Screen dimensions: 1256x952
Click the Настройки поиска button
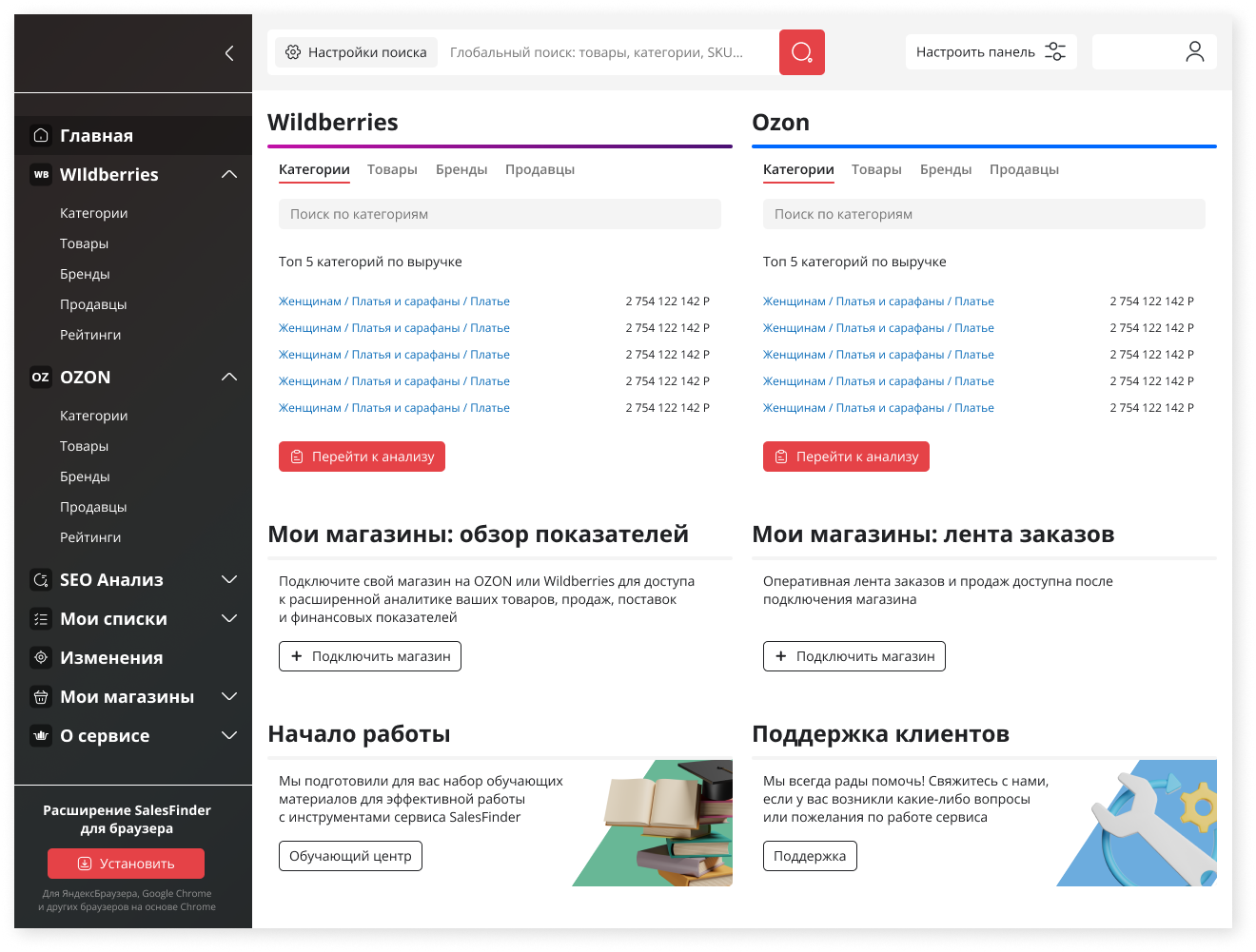[x=356, y=52]
